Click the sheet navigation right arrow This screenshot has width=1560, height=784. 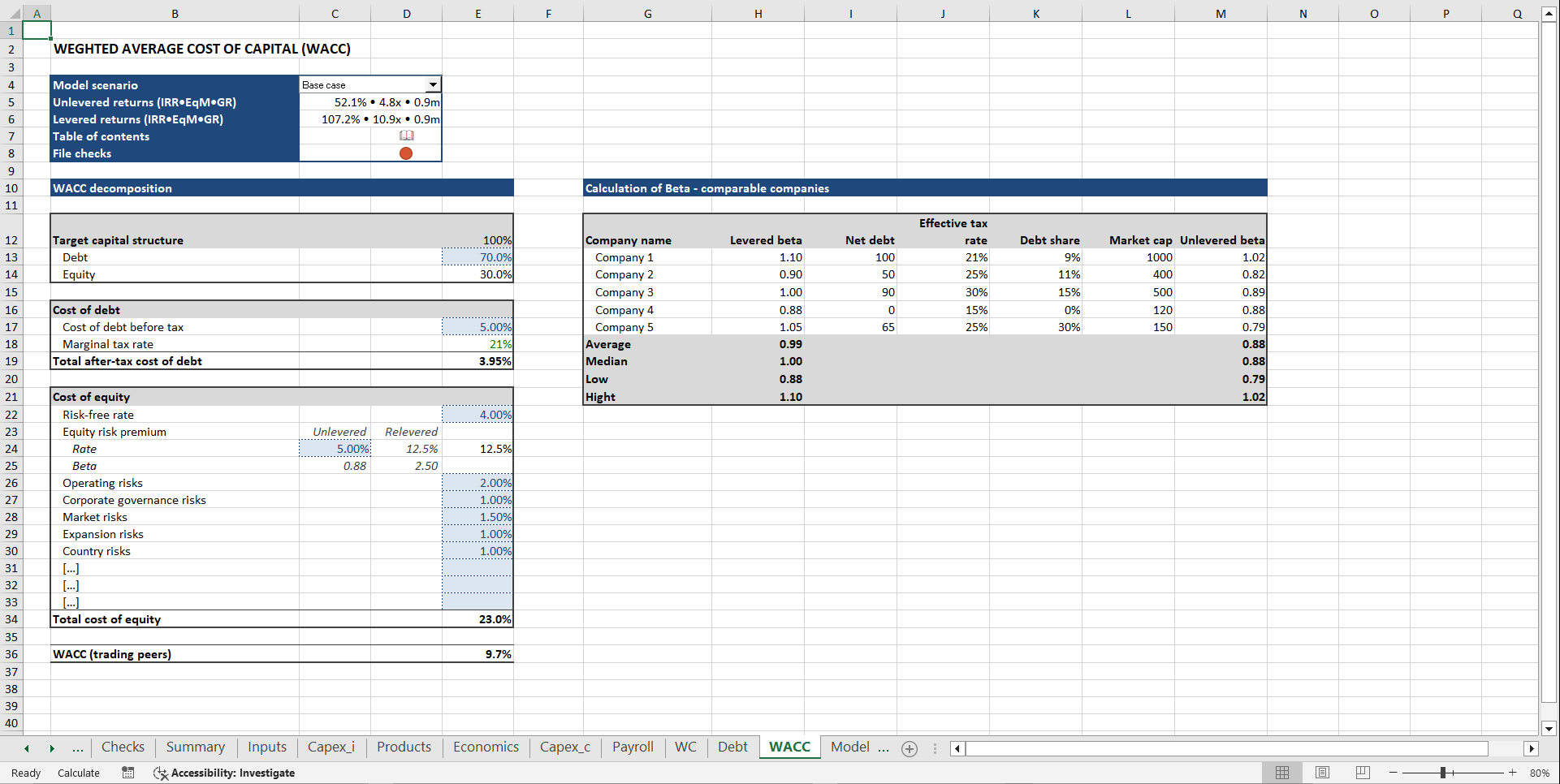coord(52,747)
